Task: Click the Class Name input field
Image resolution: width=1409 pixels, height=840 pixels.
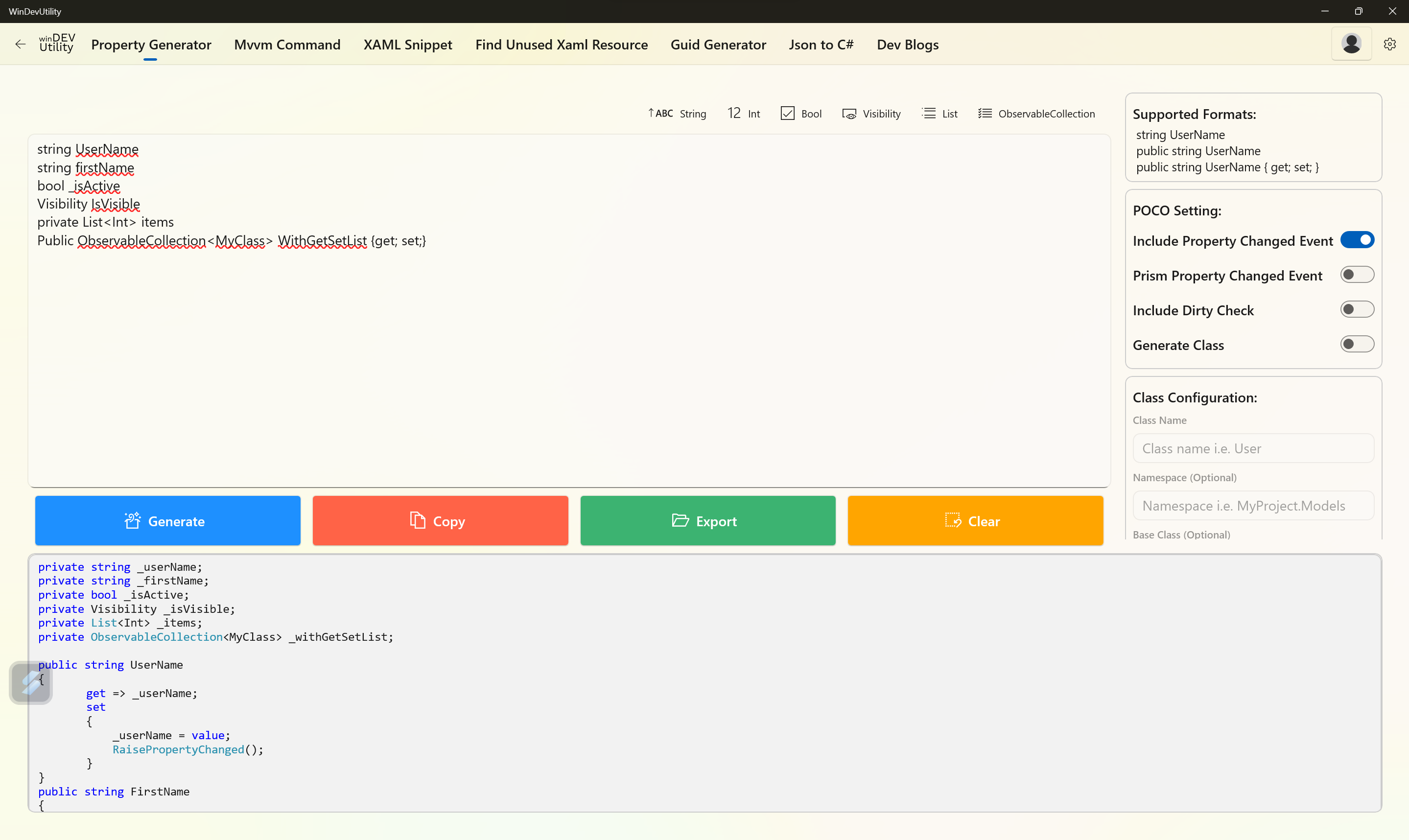Action: pos(1253,448)
